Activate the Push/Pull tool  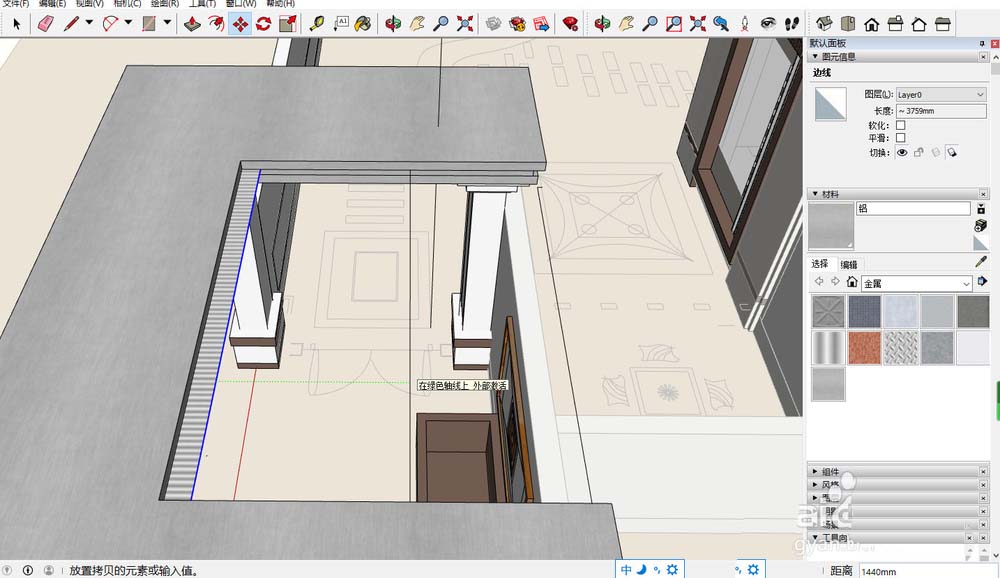pos(191,25)
